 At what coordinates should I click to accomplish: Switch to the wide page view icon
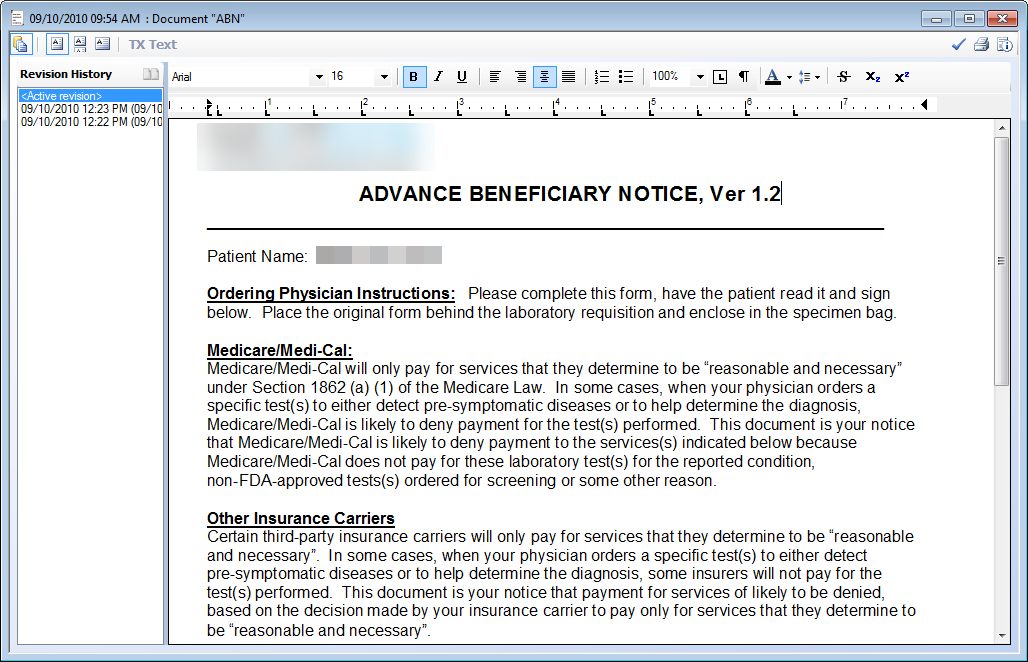[x=102, y=44]
